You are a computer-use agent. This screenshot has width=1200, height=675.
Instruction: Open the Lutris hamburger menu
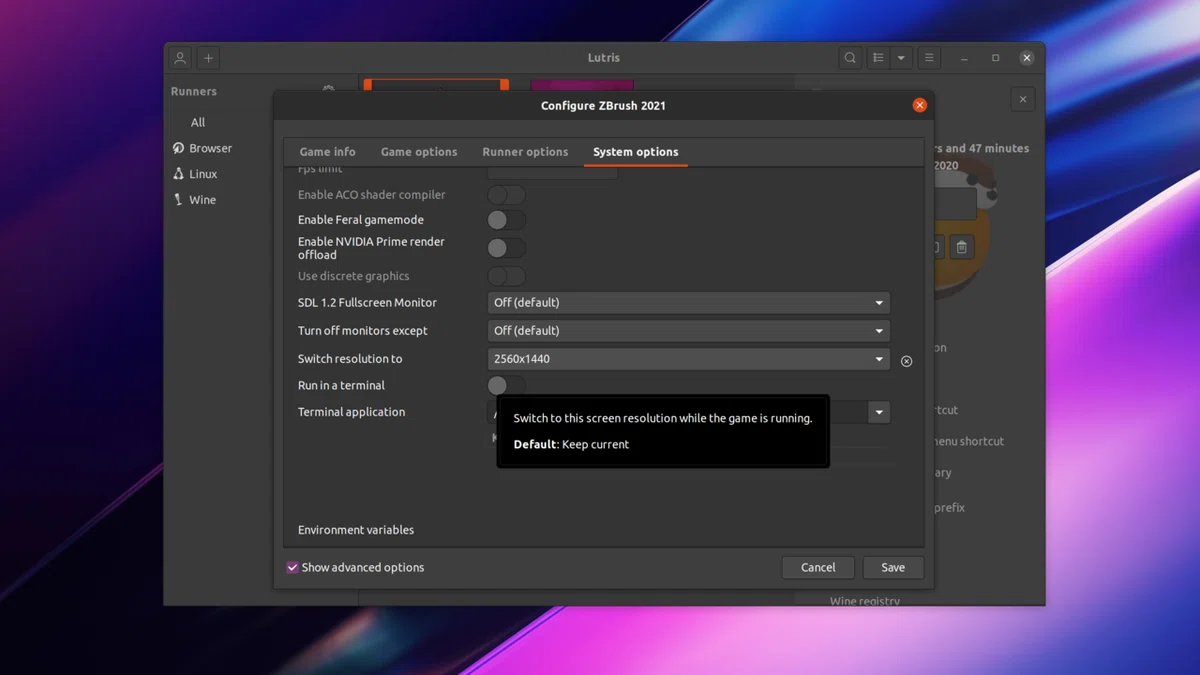tap(929, 58)
